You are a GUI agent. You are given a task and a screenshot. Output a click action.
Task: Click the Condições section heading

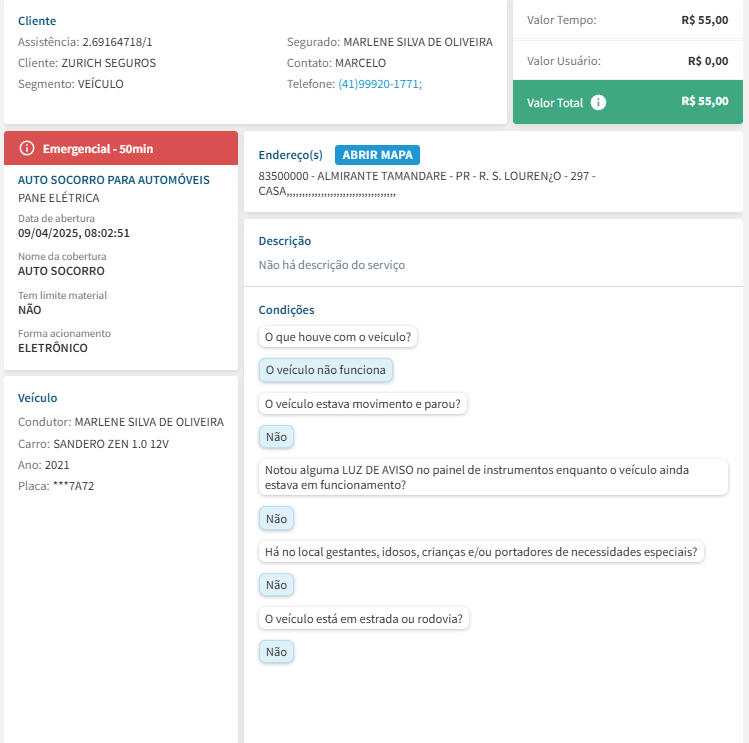click(x=286, y=310)
